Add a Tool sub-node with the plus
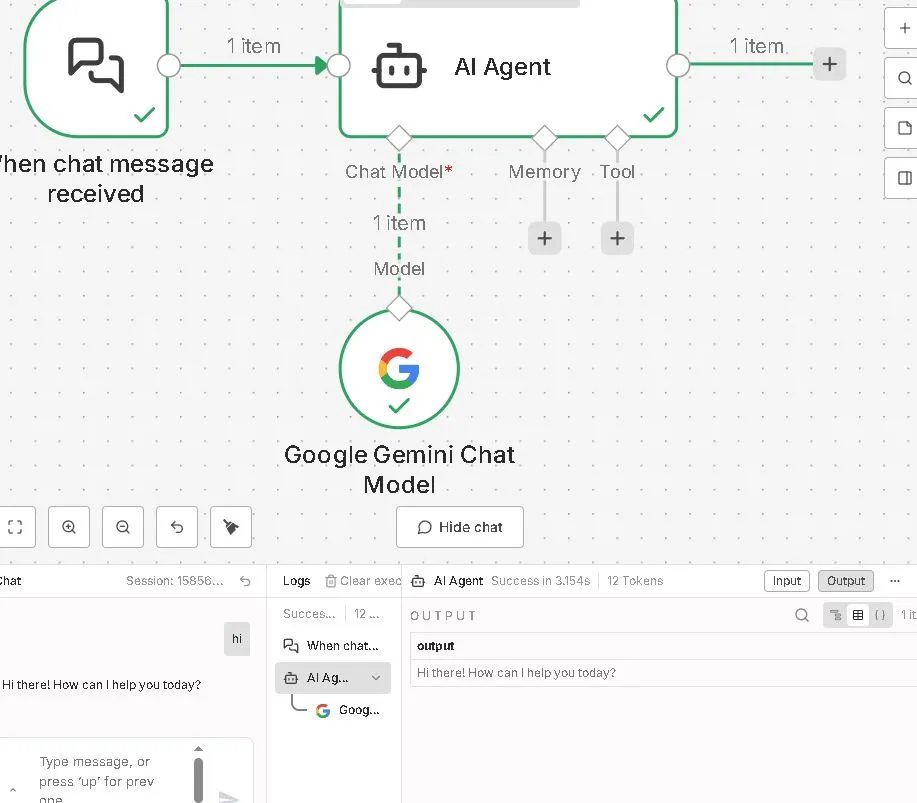This screenshot has width=917, height=803. 617,238
